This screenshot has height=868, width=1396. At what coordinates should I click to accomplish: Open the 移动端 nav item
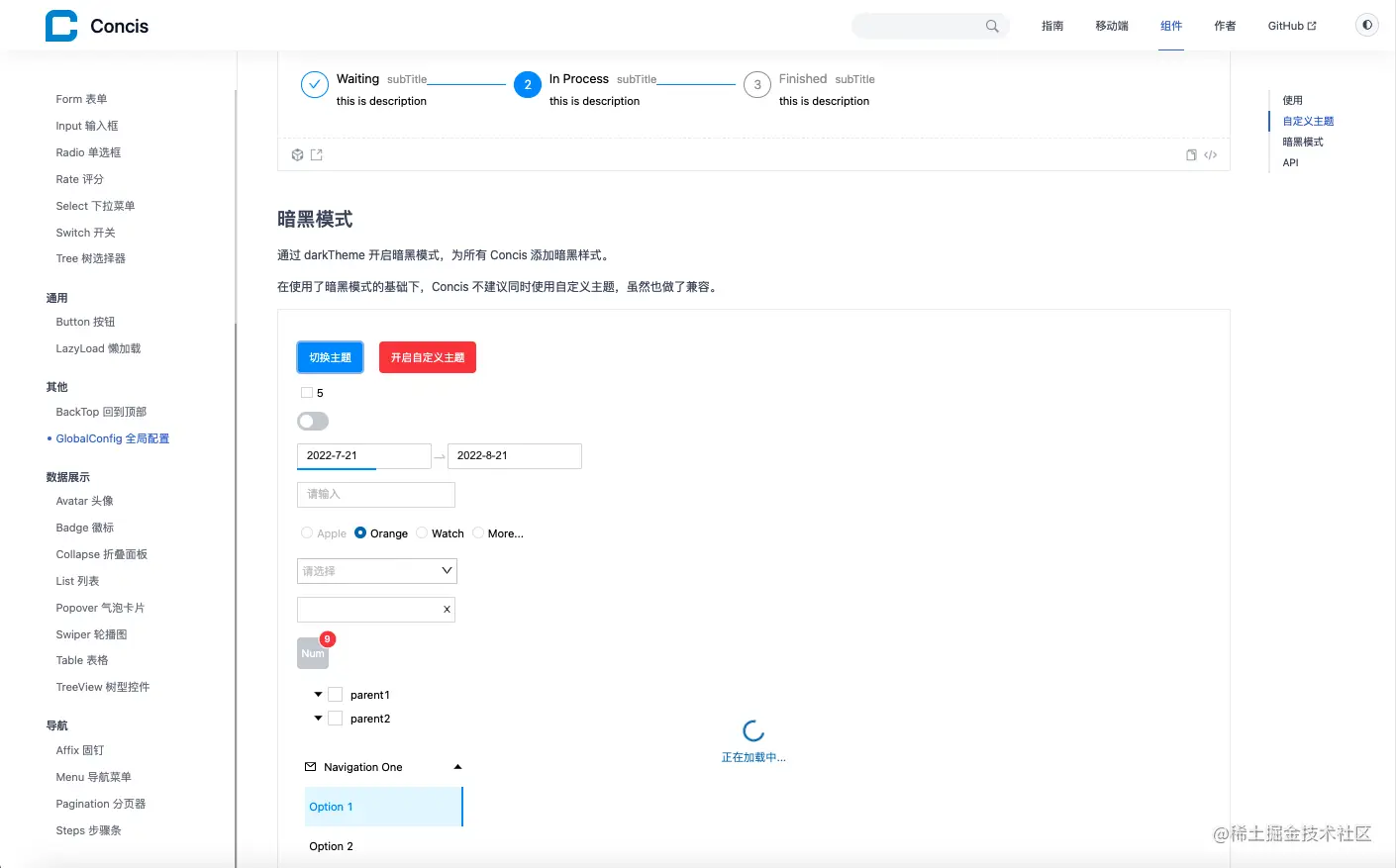(1112, 26)
